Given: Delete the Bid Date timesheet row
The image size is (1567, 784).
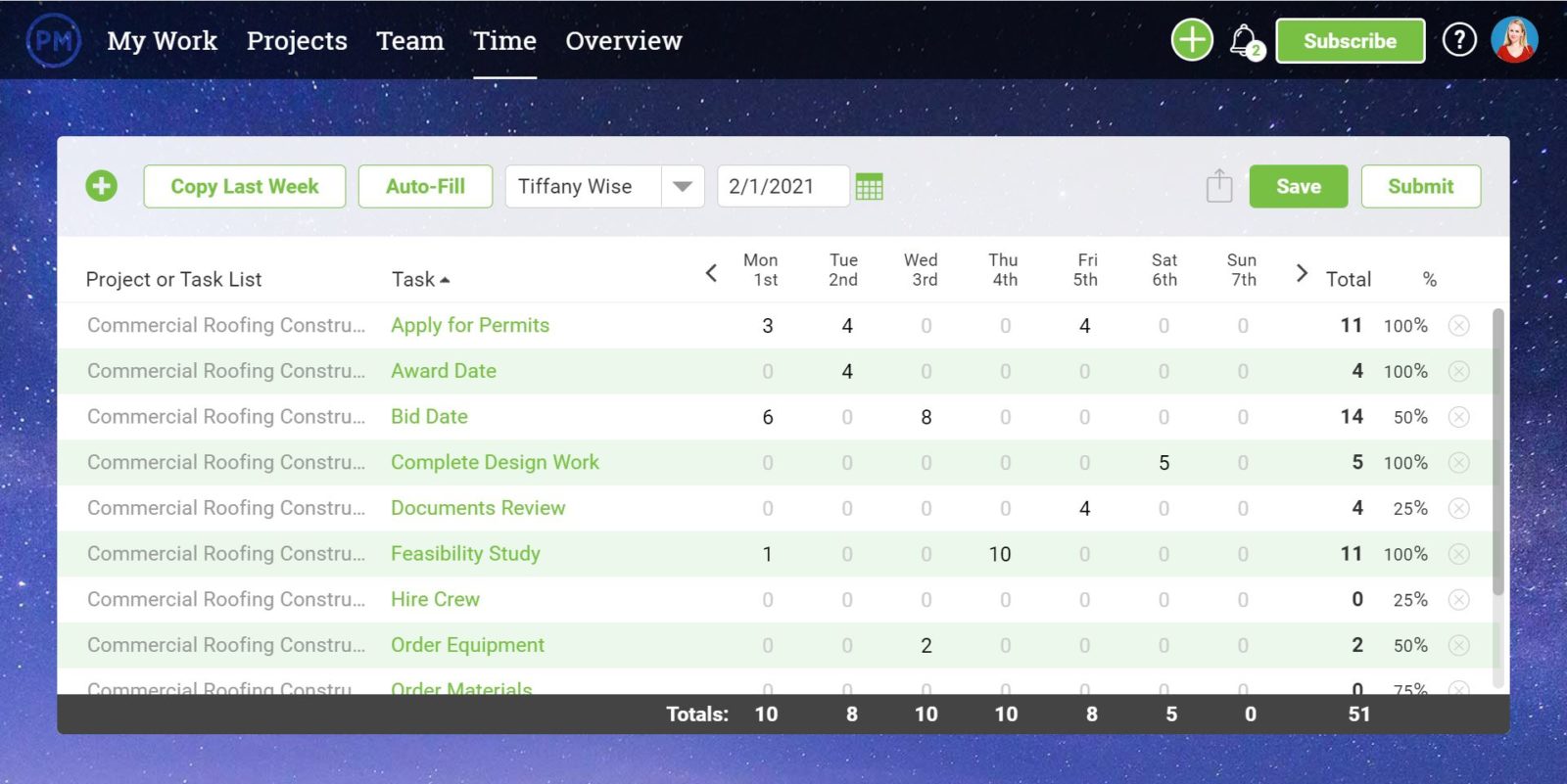Looking at the screenshot, I should point(1458,417).
